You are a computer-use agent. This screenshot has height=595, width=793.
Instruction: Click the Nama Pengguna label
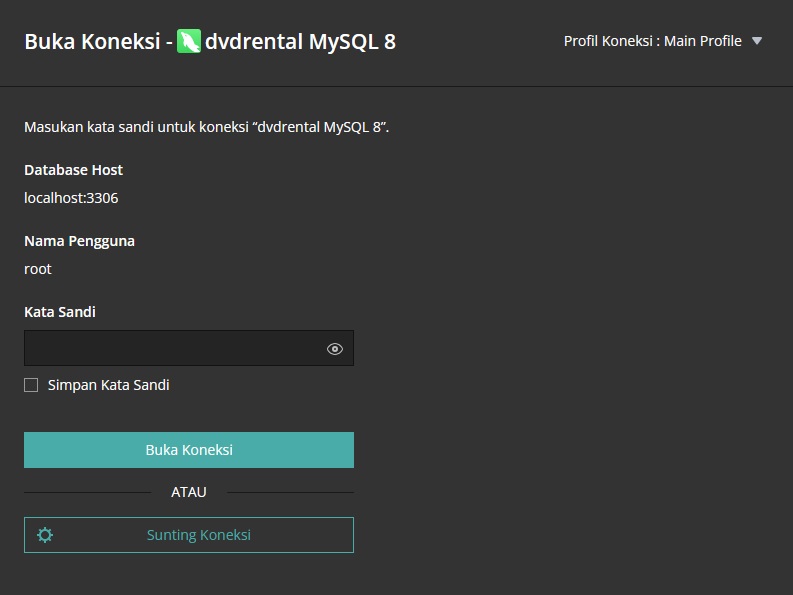click(79, 241)
